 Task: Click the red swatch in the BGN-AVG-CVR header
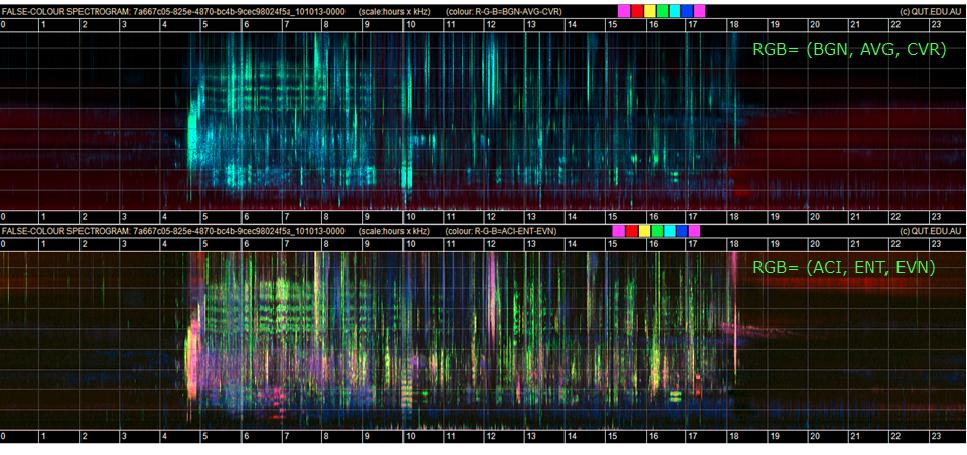(x=637, y=10)
